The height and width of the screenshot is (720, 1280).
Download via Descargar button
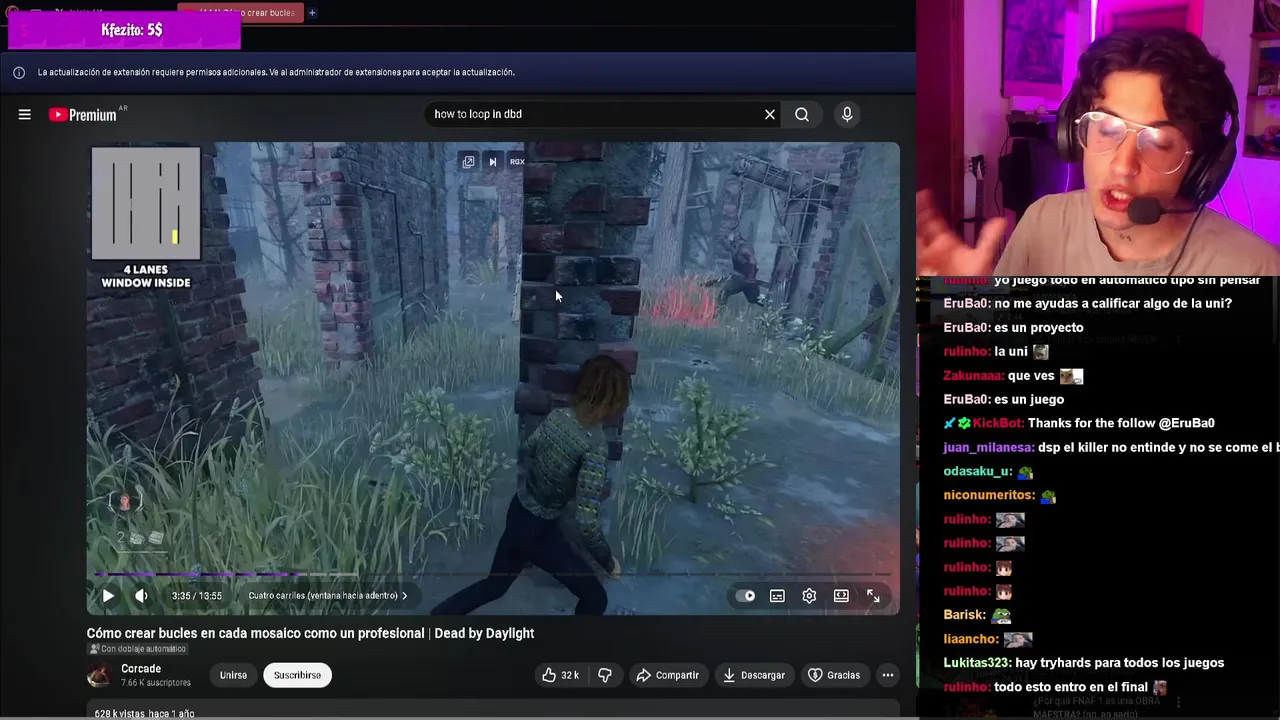[753, 675]
